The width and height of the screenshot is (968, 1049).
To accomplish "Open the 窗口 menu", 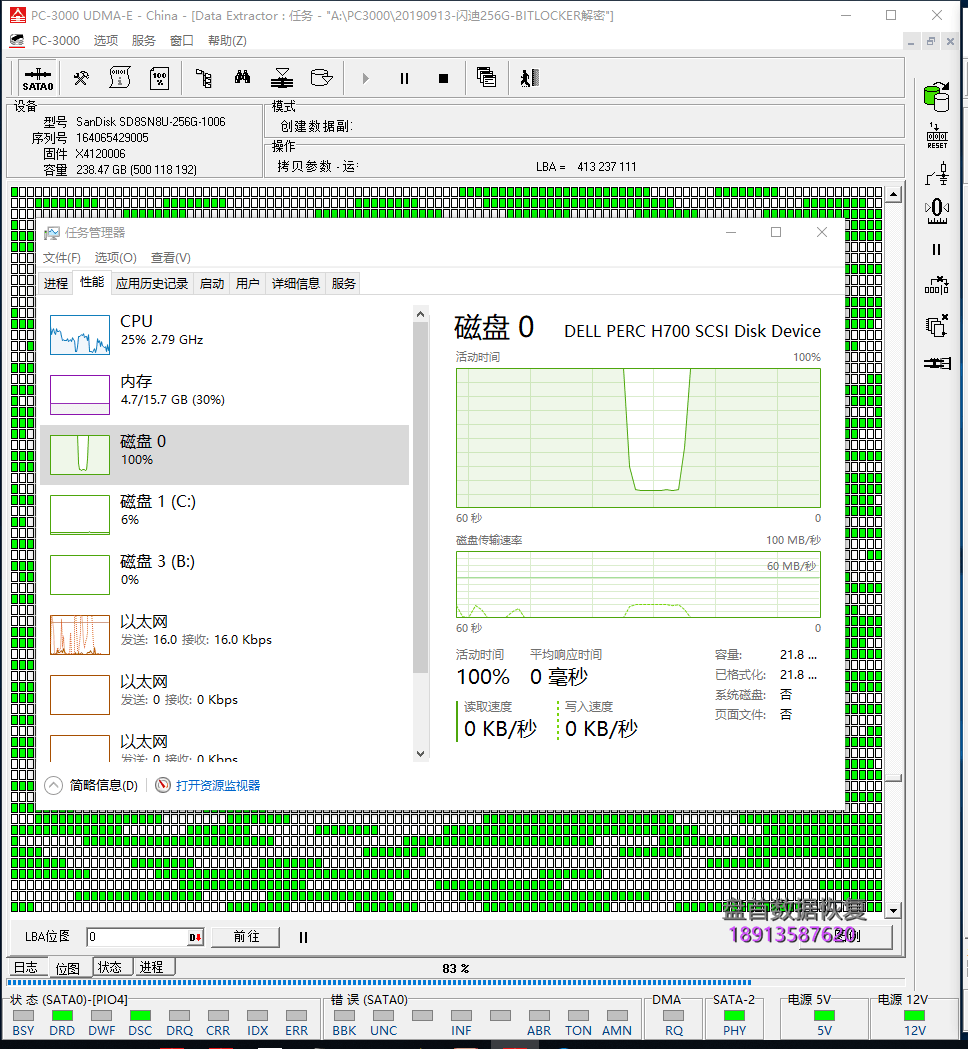I will [x=182, y=41].
